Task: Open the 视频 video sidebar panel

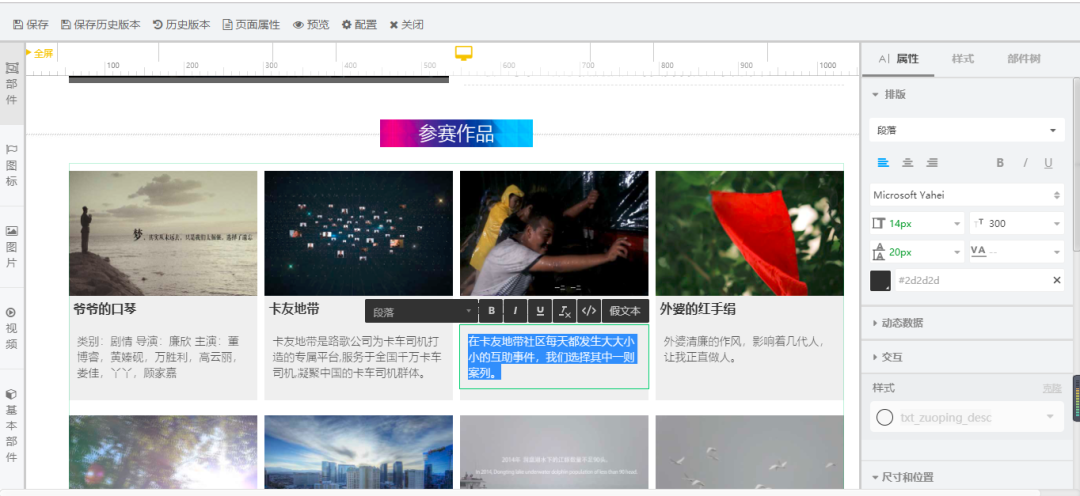Action: click(12, 328)
